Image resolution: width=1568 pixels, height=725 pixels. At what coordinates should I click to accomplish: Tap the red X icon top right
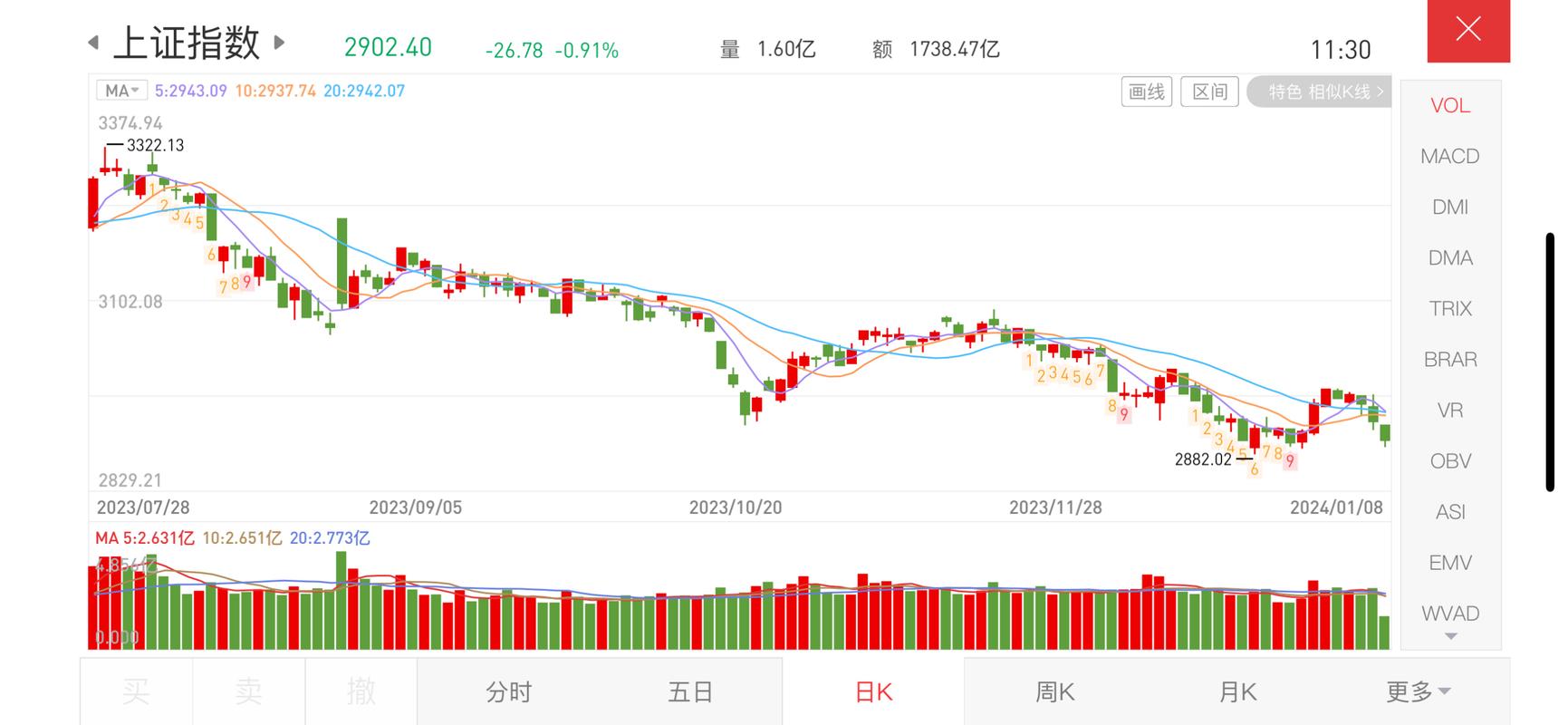click(1467, 29)
